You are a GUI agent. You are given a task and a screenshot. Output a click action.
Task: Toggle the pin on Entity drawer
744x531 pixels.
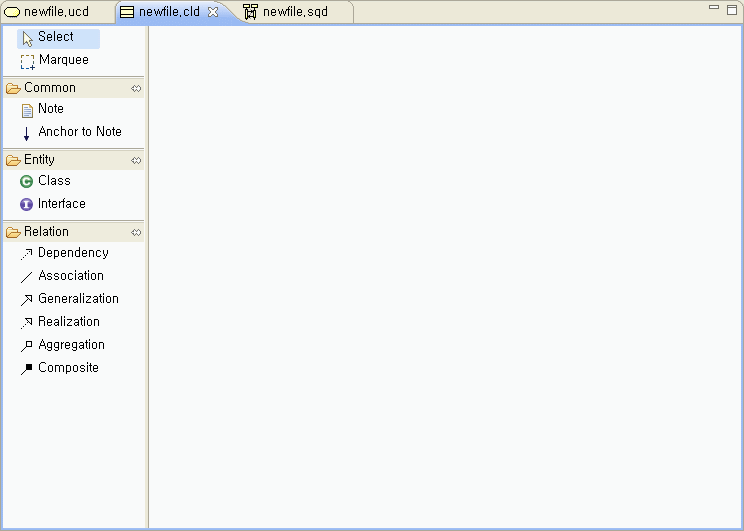click(136, 160)
